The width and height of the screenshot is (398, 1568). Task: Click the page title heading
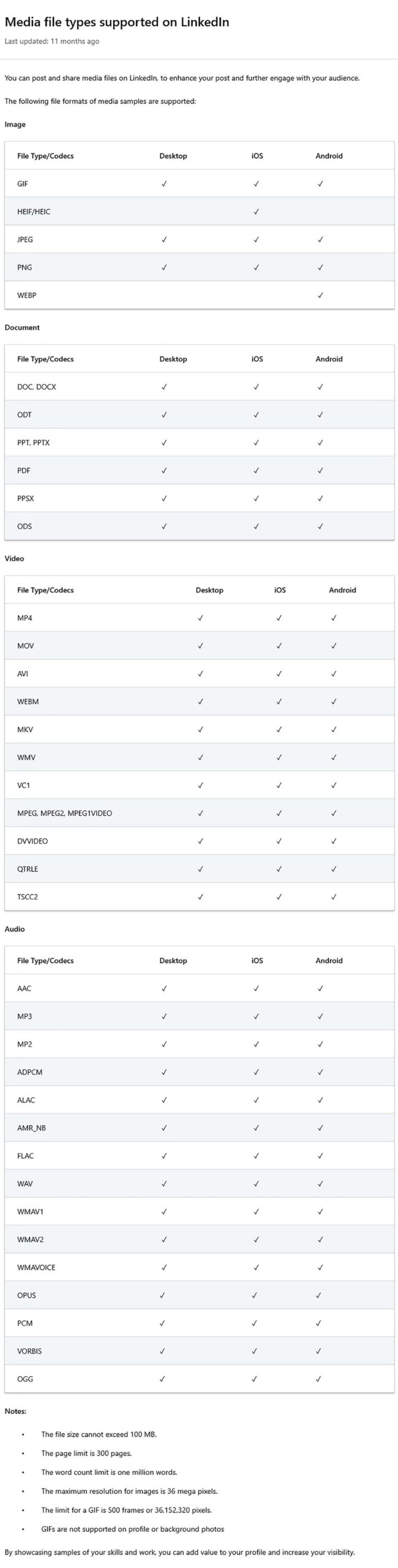coord(117,22)
